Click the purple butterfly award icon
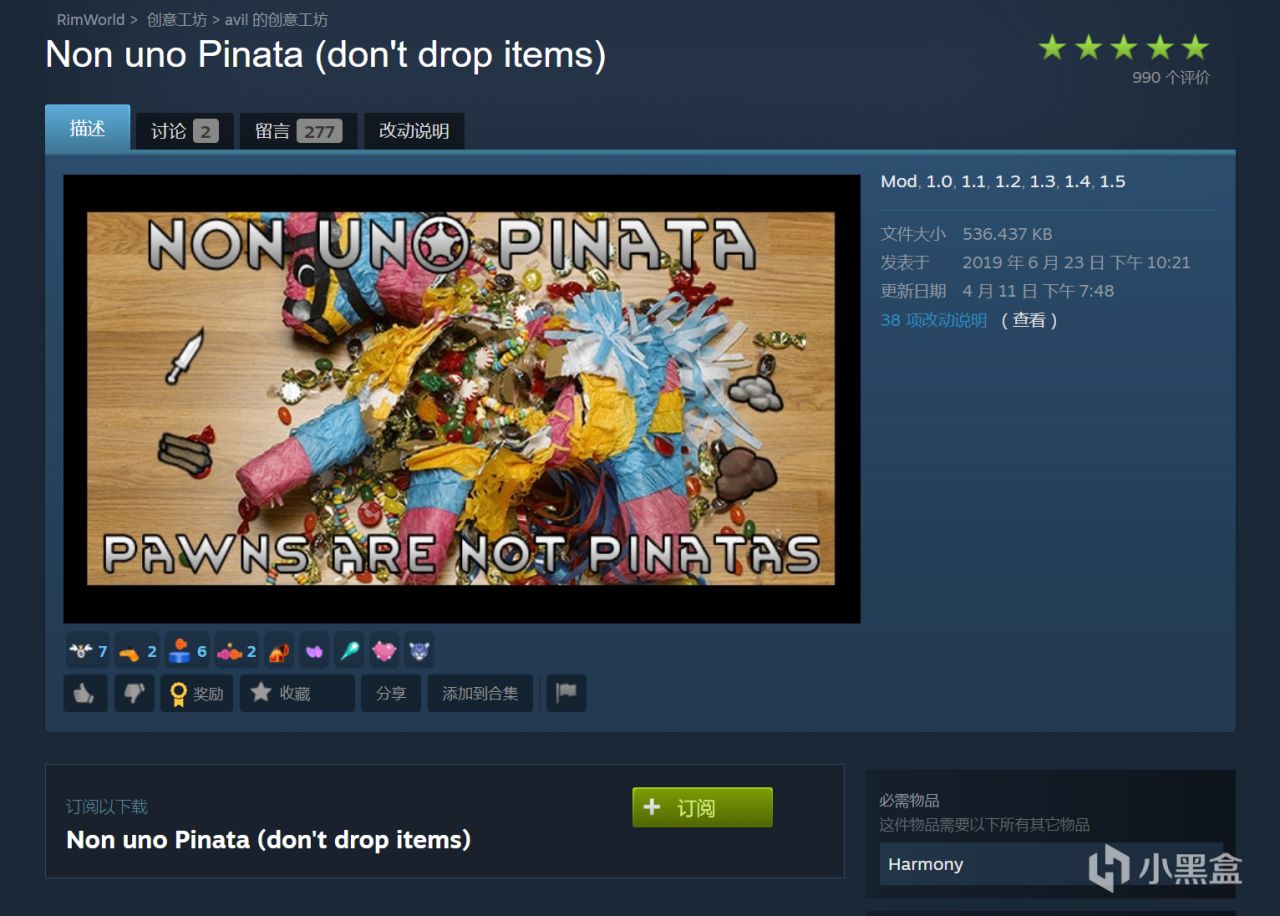1280x916 pixels. tap(314, 651)
